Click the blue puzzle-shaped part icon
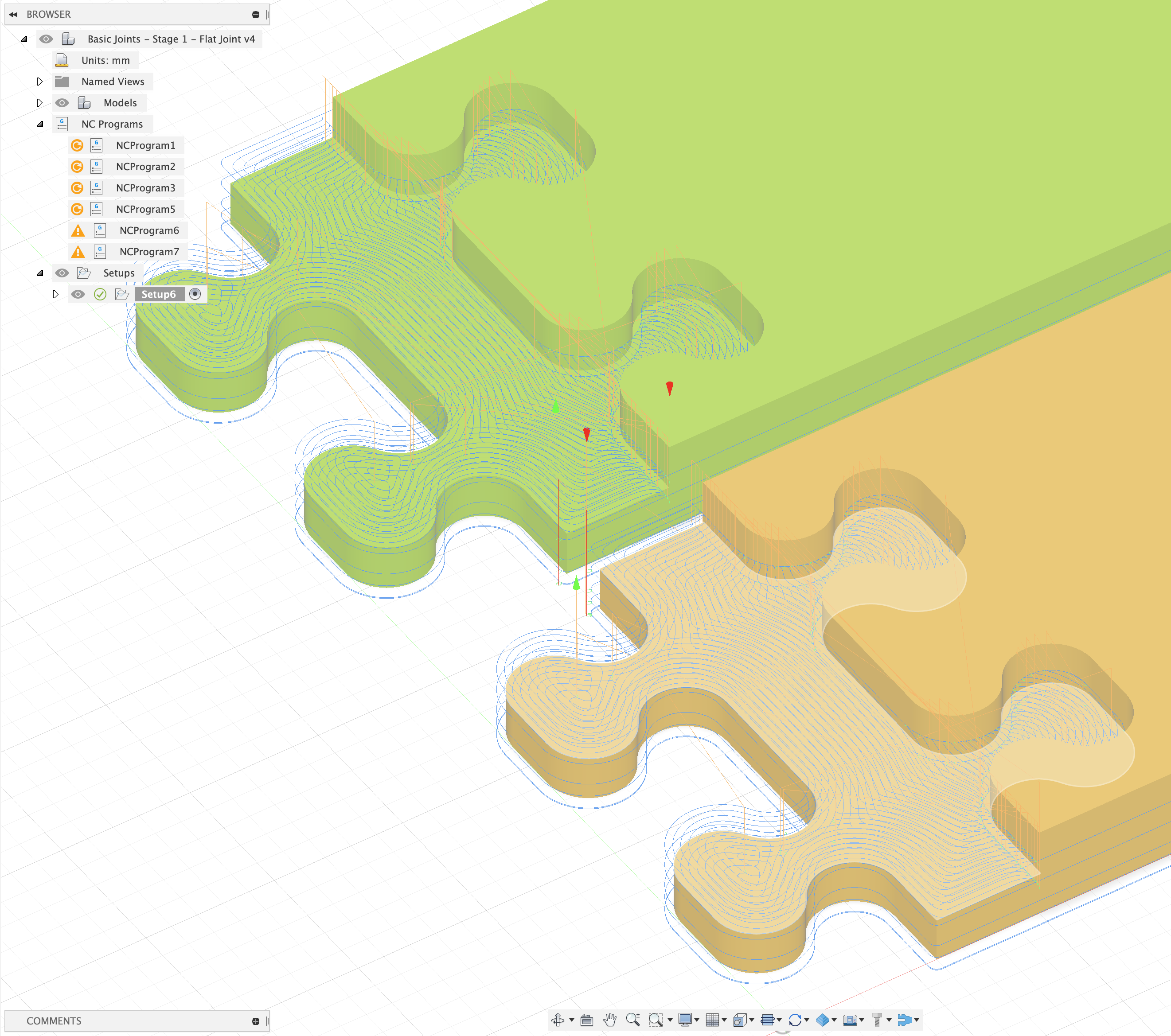This screenshot has width=1171, height=1036. 905,1020
